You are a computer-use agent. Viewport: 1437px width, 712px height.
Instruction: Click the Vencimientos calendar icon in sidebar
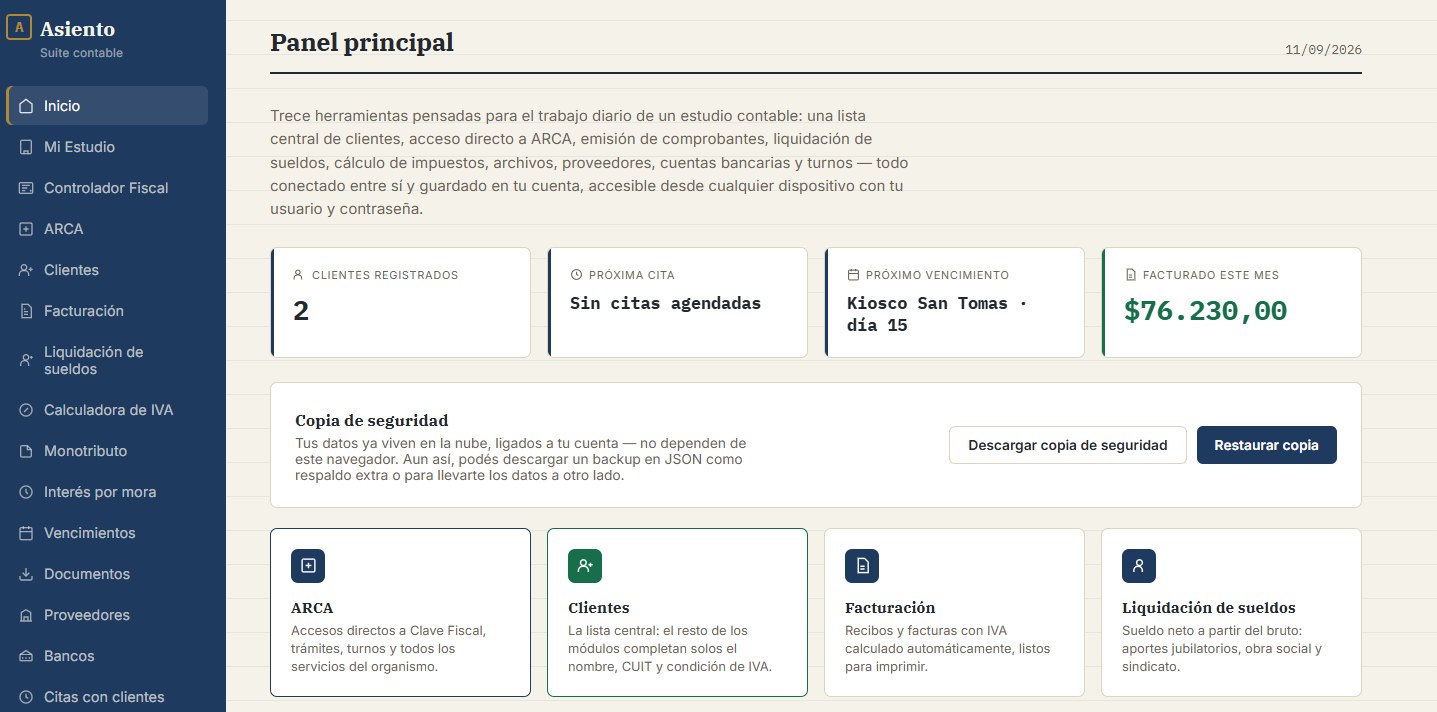point(26,533)
